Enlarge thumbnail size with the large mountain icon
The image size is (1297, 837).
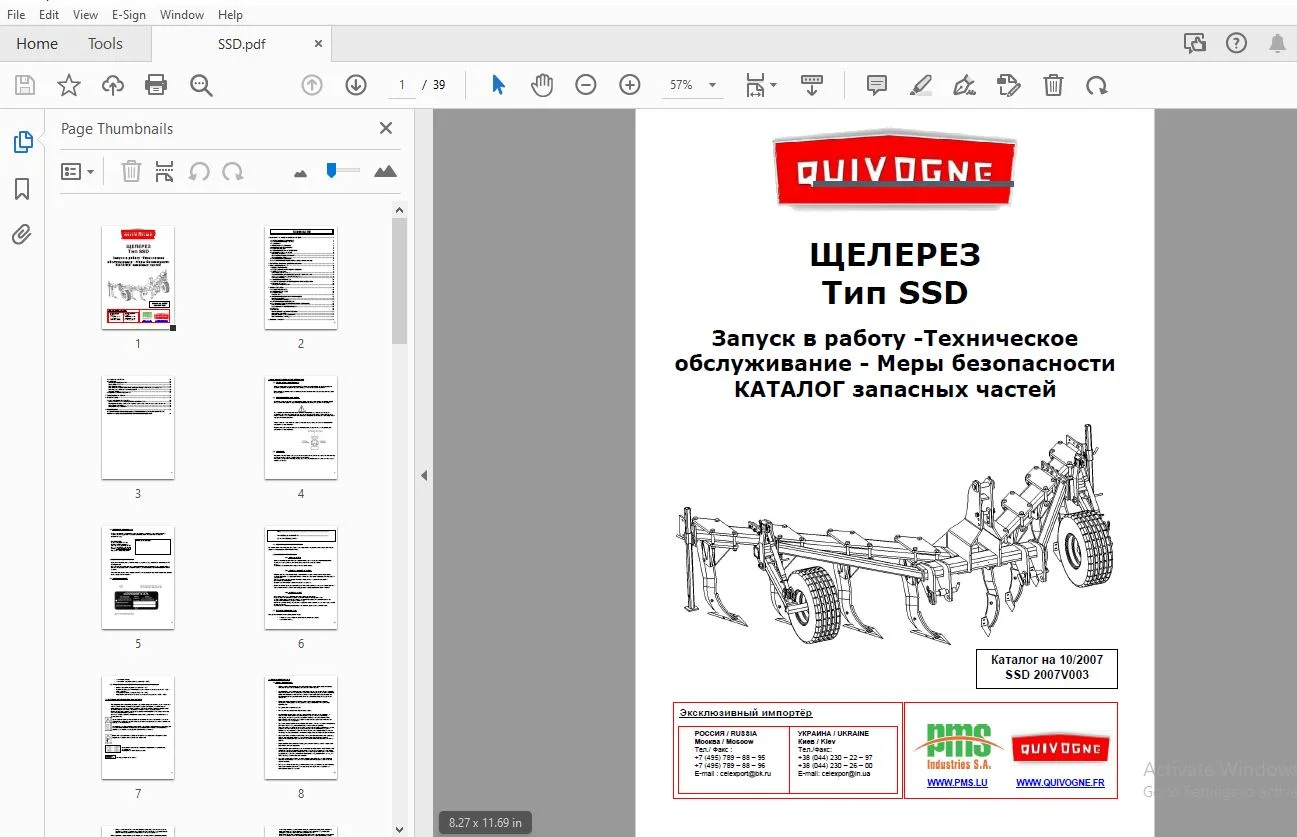tap(385, 172)
